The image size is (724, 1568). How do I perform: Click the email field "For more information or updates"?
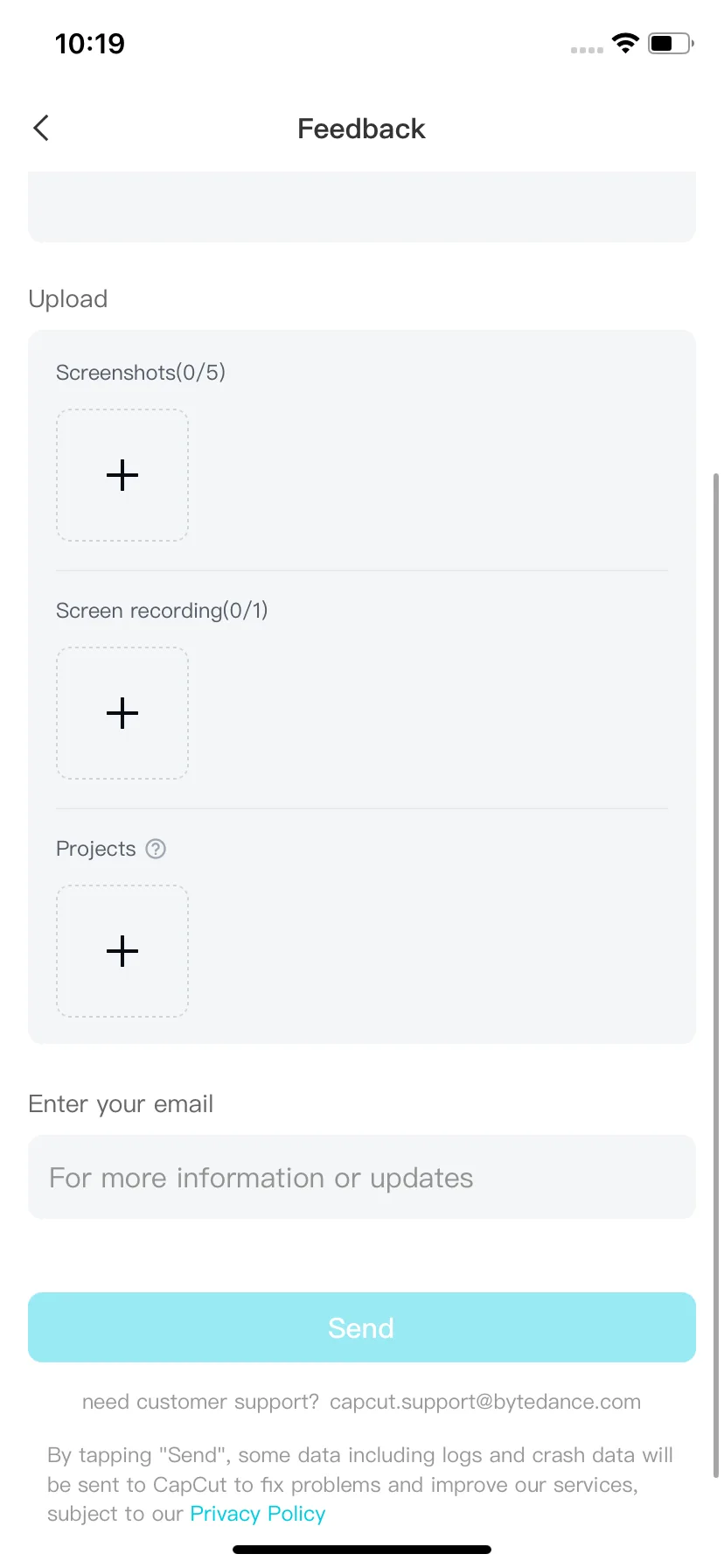pos(362,1177)
